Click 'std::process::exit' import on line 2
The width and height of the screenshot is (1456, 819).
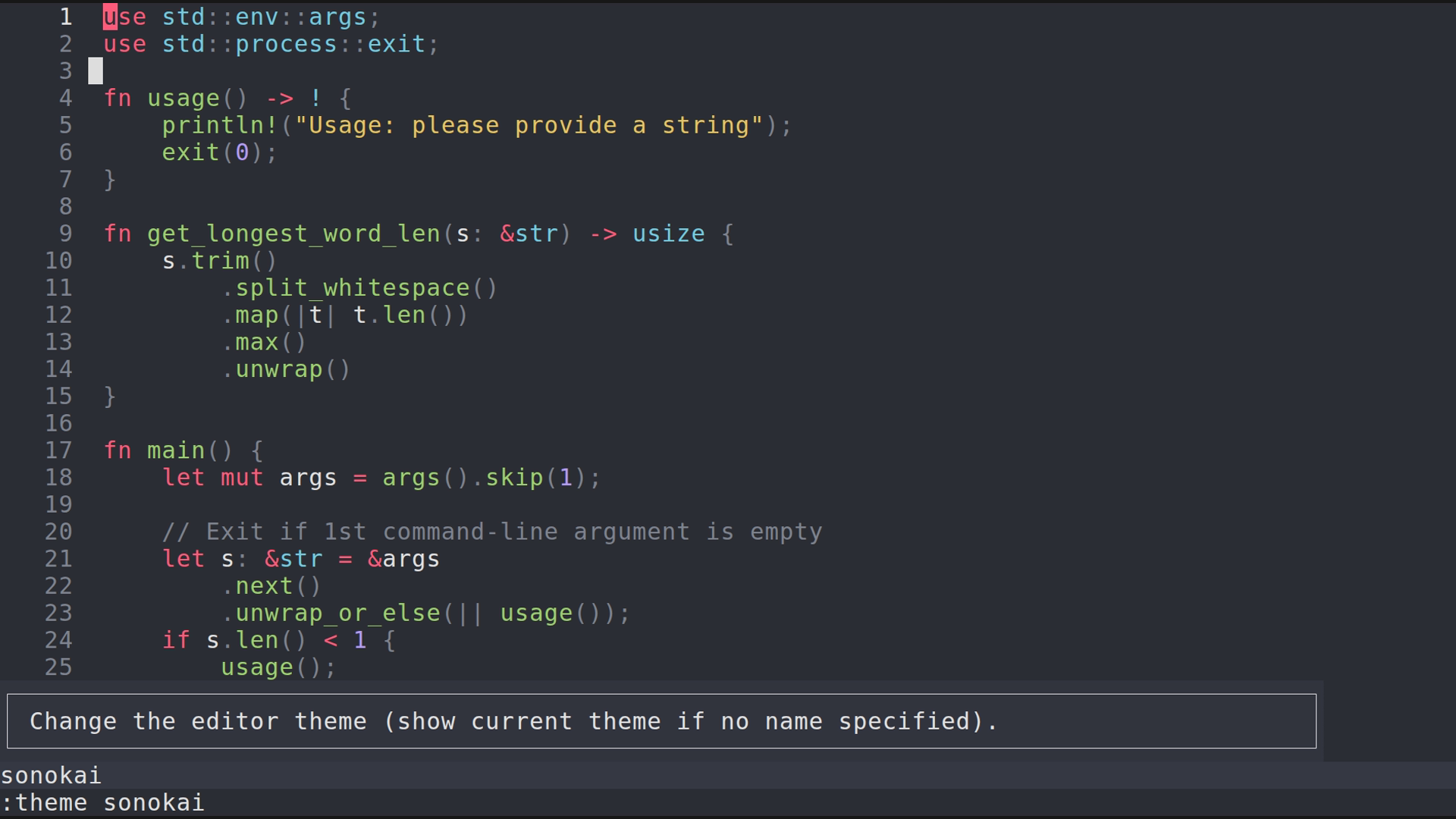click(293, 44)
